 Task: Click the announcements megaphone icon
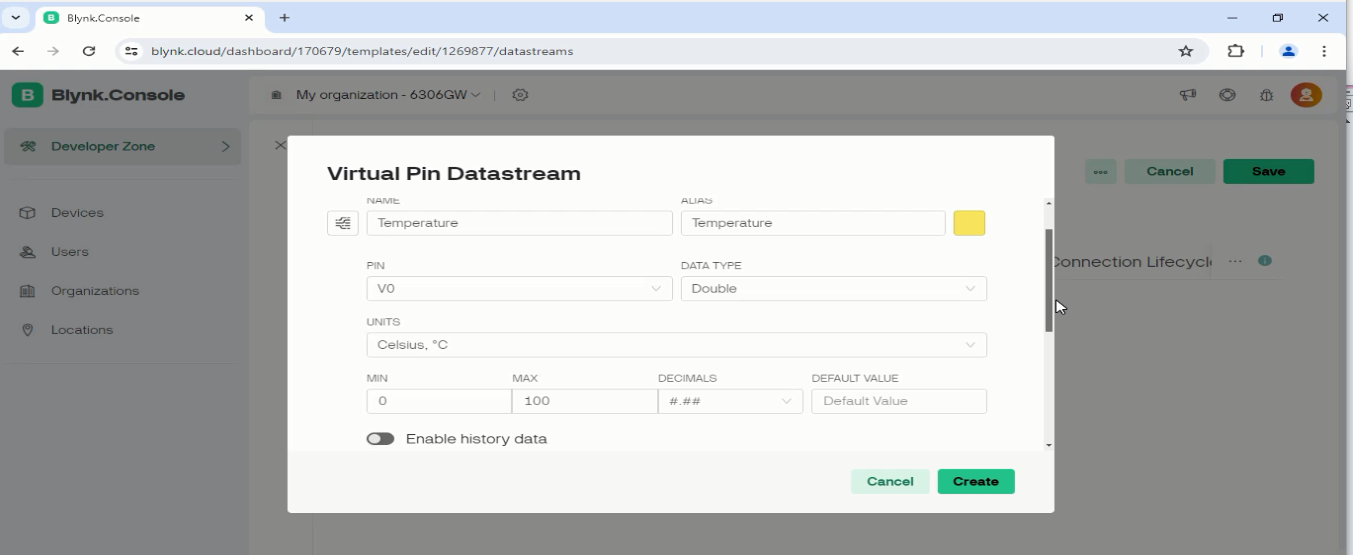coord(1188,95)
